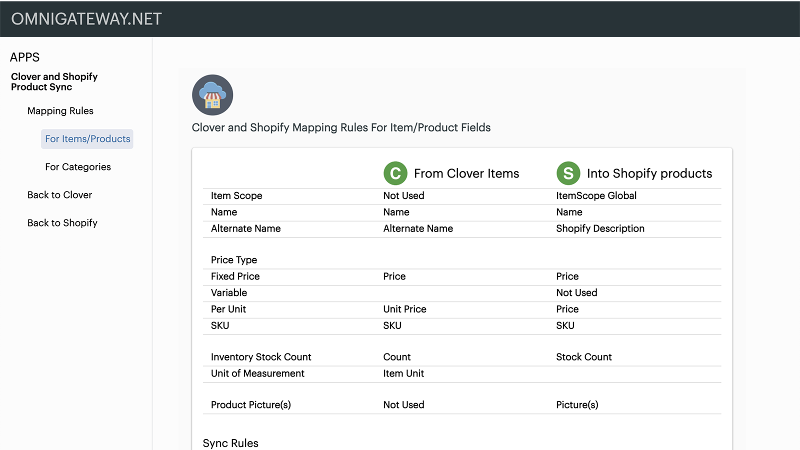This screenshot has width=800, height=450.
Task: Click Name in the Shopify column
Action: tap(569, 212)
